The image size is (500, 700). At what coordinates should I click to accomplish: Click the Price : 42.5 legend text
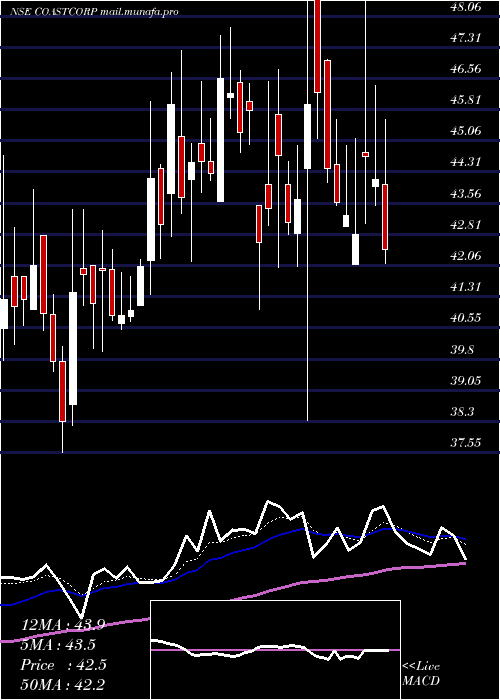tap(63, 665)
